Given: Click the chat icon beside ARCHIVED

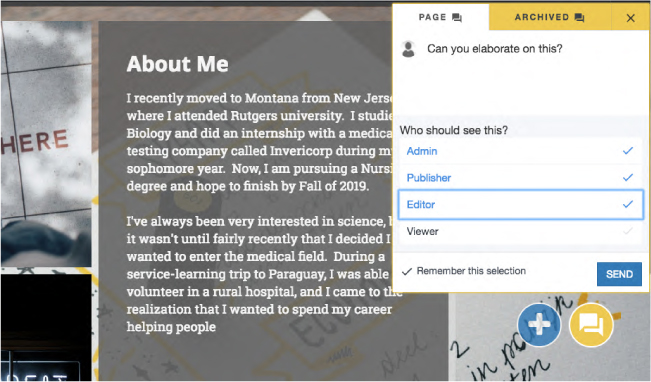Looking at the screenshot, I should pyautogui.click(x=580, y=17).
